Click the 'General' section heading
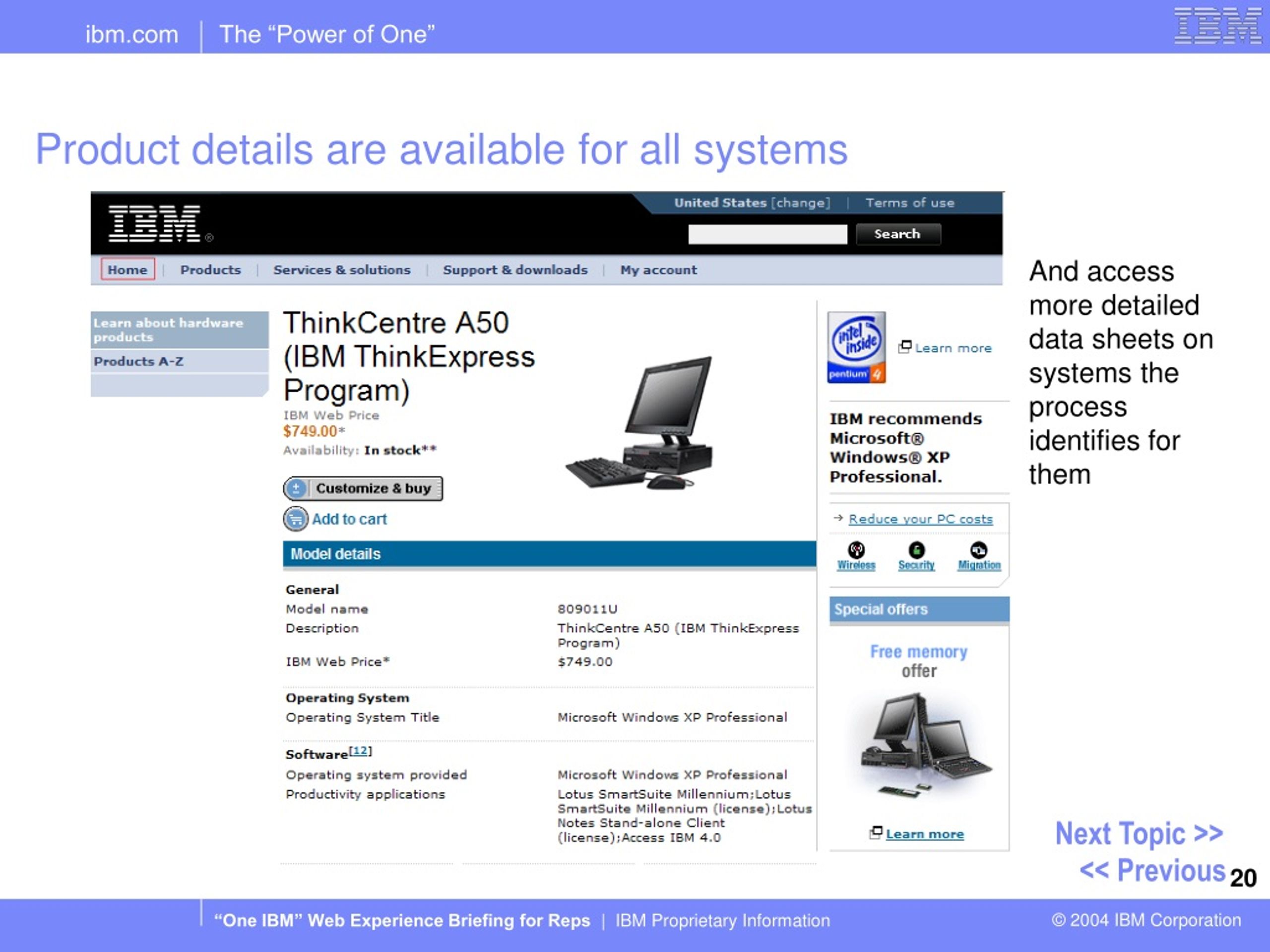The width and height of the screenshot is (1270, 952). (313, 590)
